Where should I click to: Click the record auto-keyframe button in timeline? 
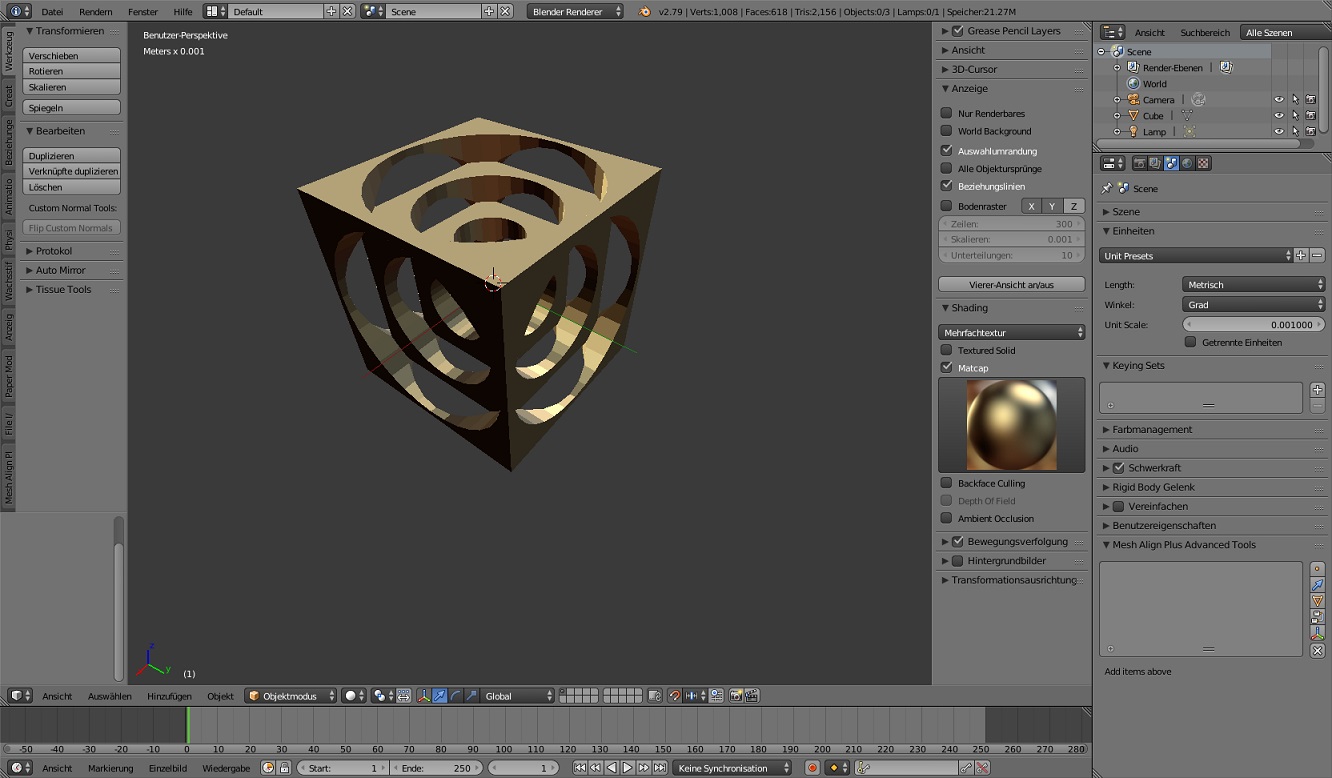(x=812, y=768)
